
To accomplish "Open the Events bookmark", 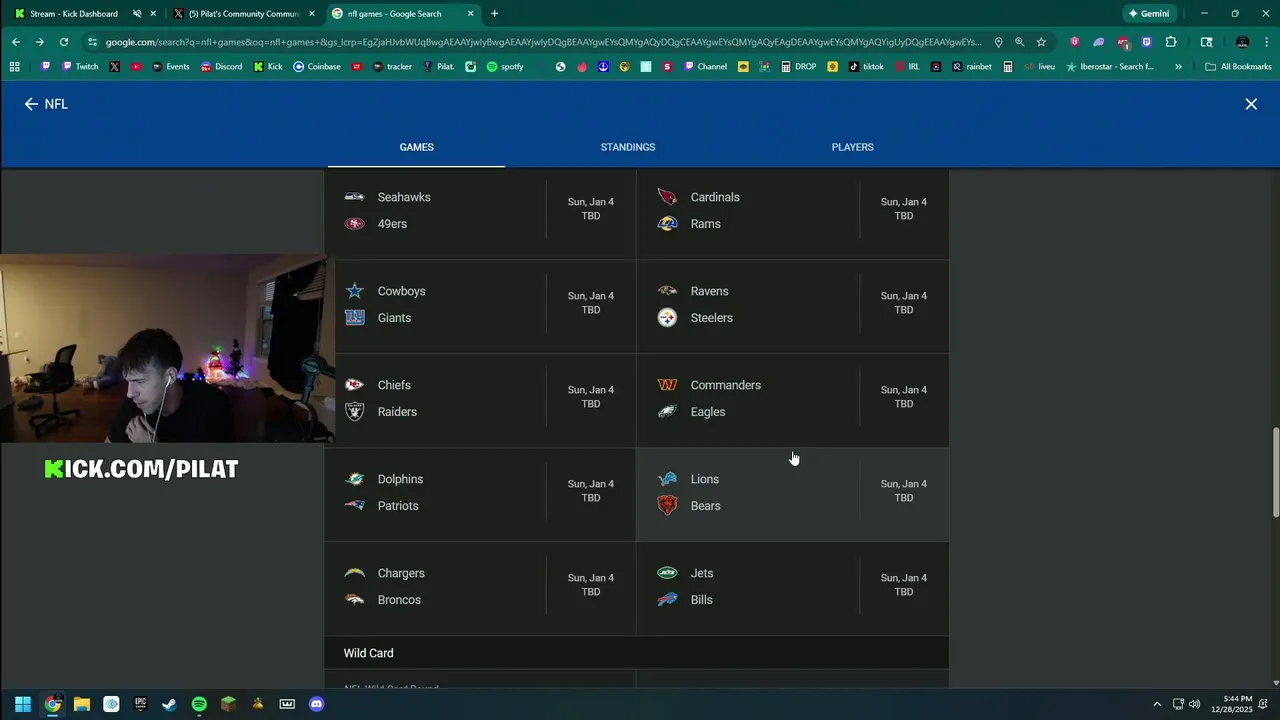I will pyautogui.click(x=170, y=67).
